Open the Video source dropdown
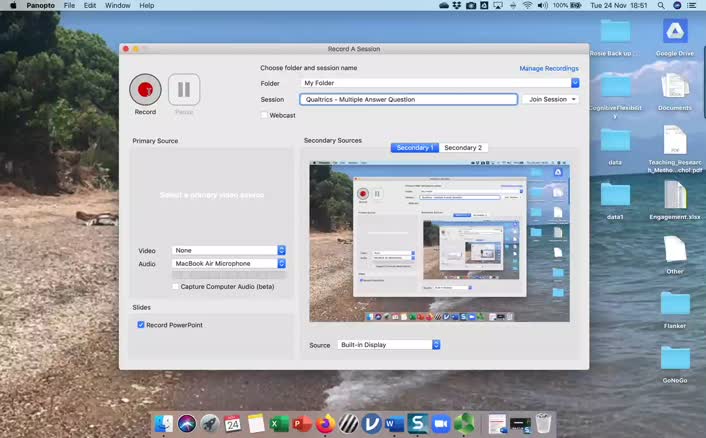The width and height of the screenshot is (706, 438). tap(229, 250)
